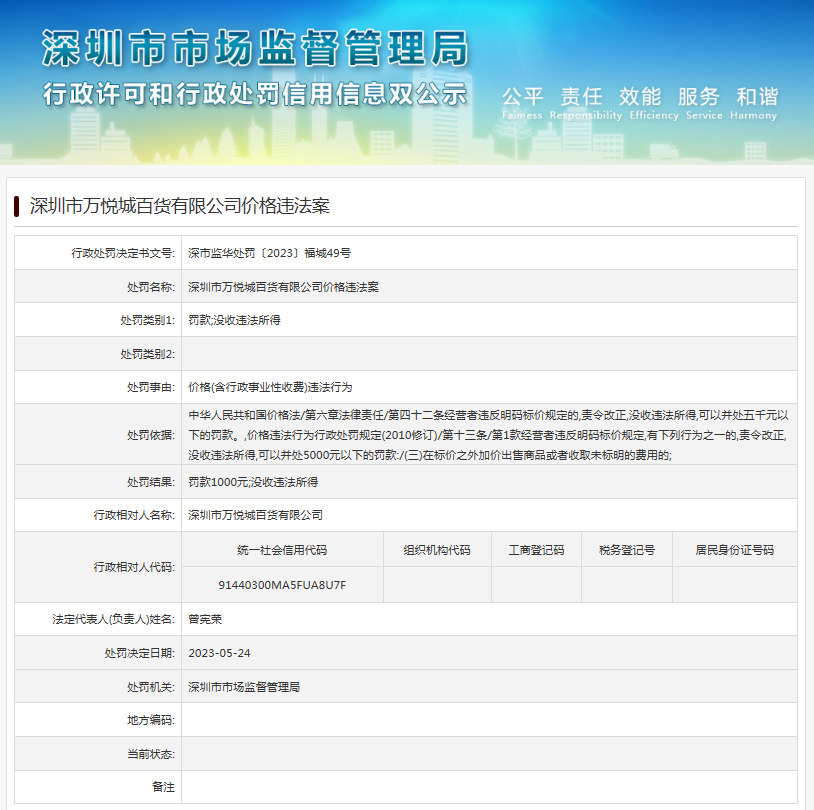814x810 pixels.
Task: Click the 统一社会信用代码 column header
Action: pos(282,550)
